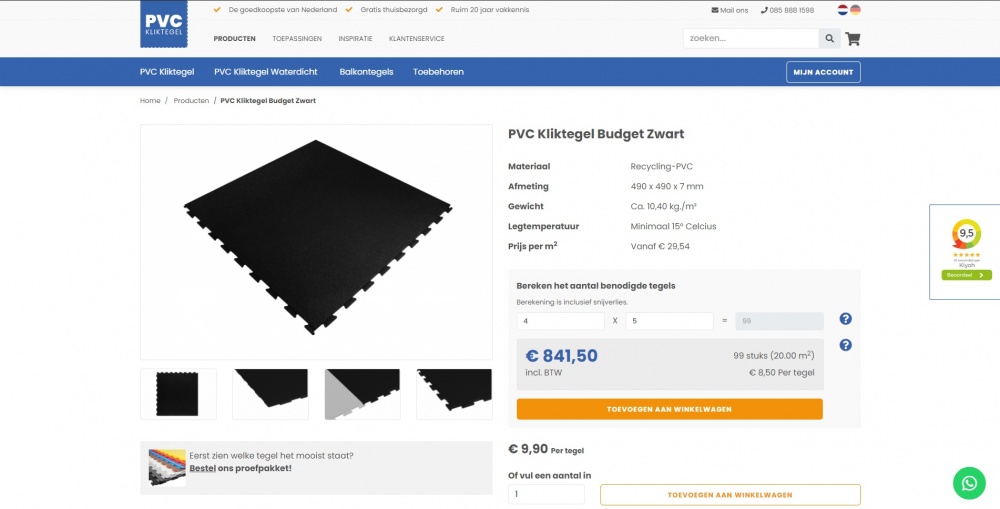Click the Beoordeel button in Kiyoh widget
The image size is (1000, 509).
966,275
